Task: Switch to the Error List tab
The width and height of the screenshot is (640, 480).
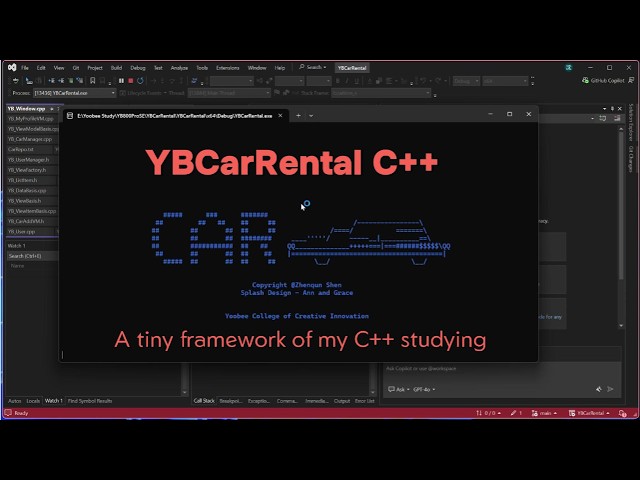Action: coord(364,401)
